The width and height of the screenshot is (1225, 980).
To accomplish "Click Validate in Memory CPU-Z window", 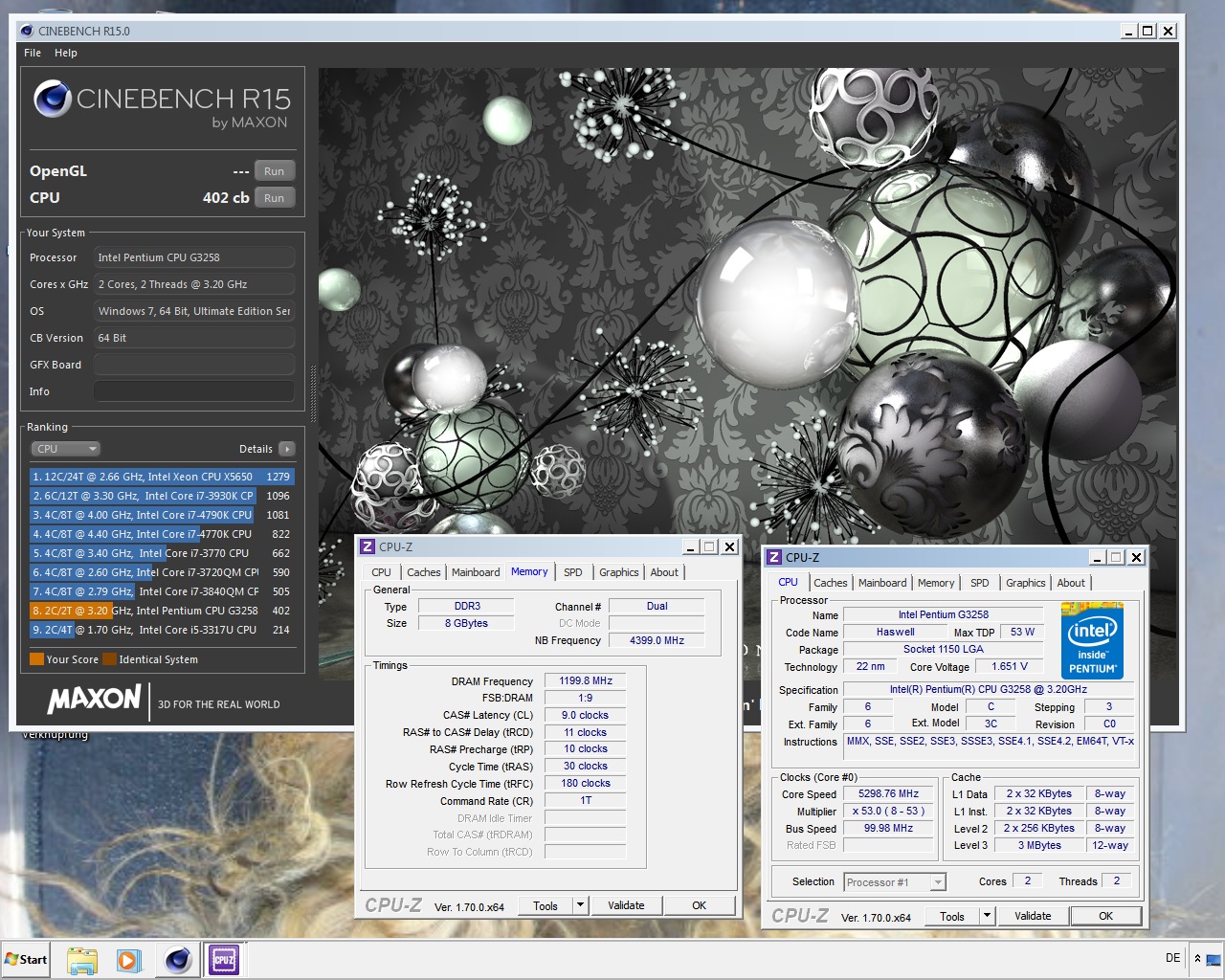I will (x=626, y=905).
